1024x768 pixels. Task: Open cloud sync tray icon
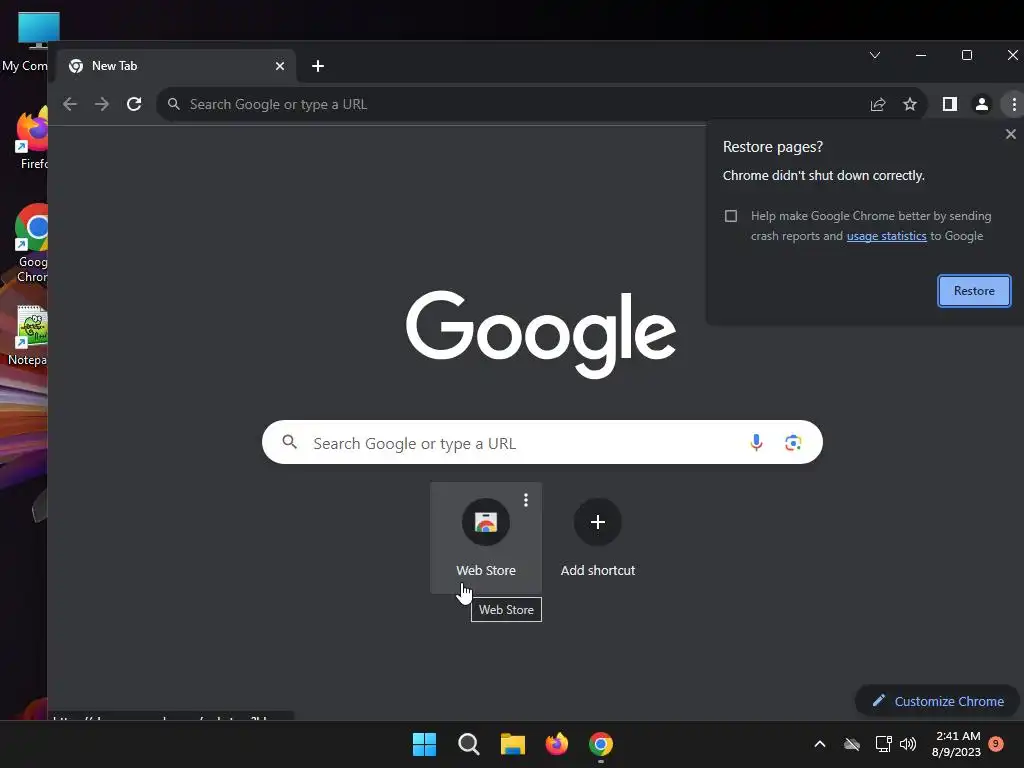click(x=852, y=744)
